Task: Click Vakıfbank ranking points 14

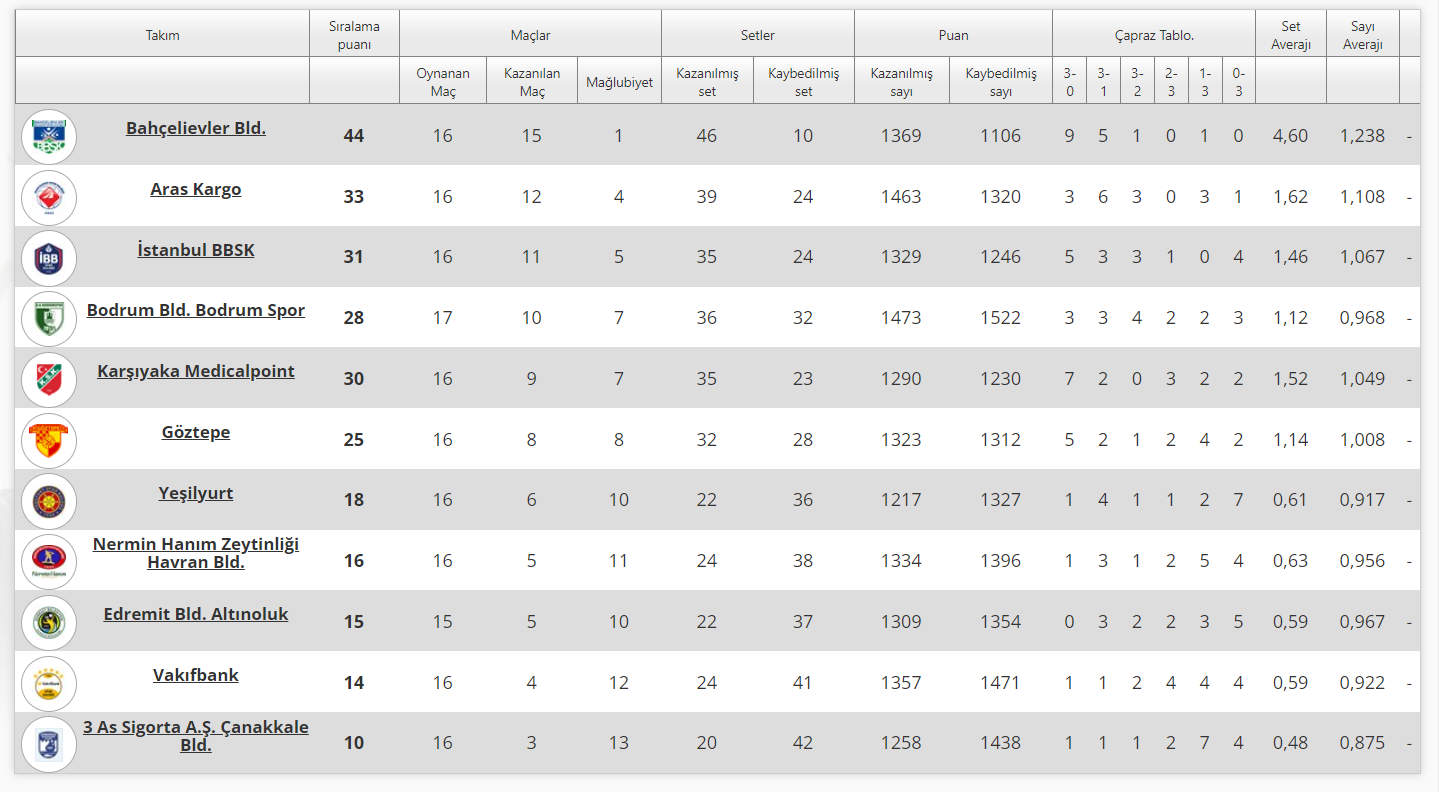Action: [x=354, y=683]
